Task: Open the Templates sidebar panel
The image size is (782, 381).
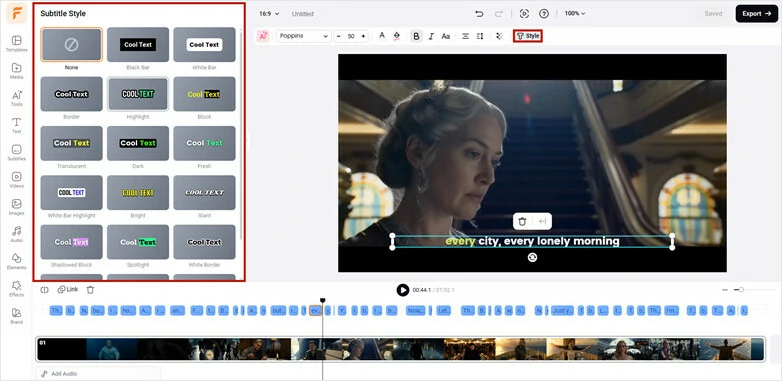Action: point(16,43)
